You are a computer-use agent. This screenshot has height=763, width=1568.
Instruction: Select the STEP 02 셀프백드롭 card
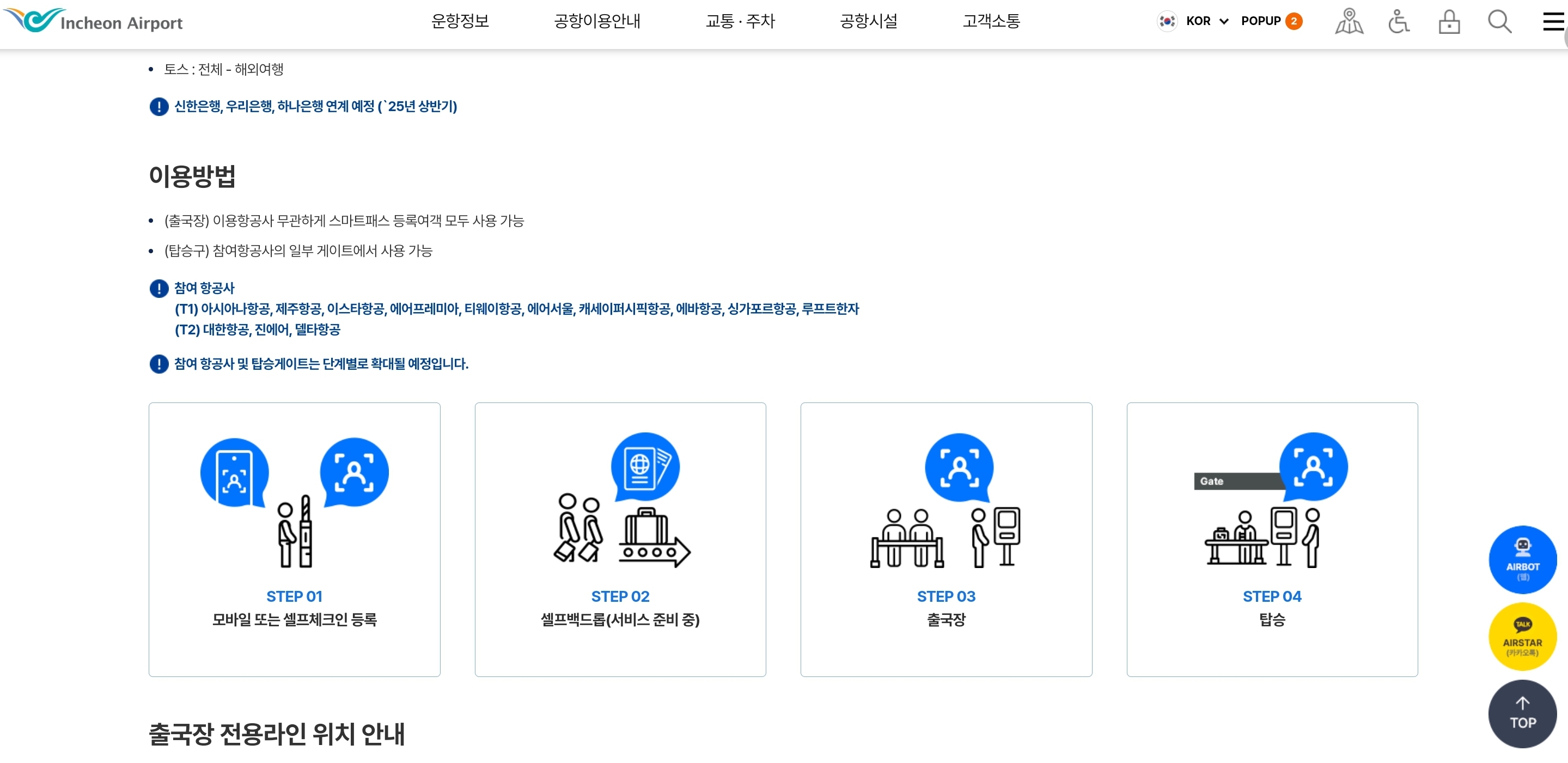[620, 539]
